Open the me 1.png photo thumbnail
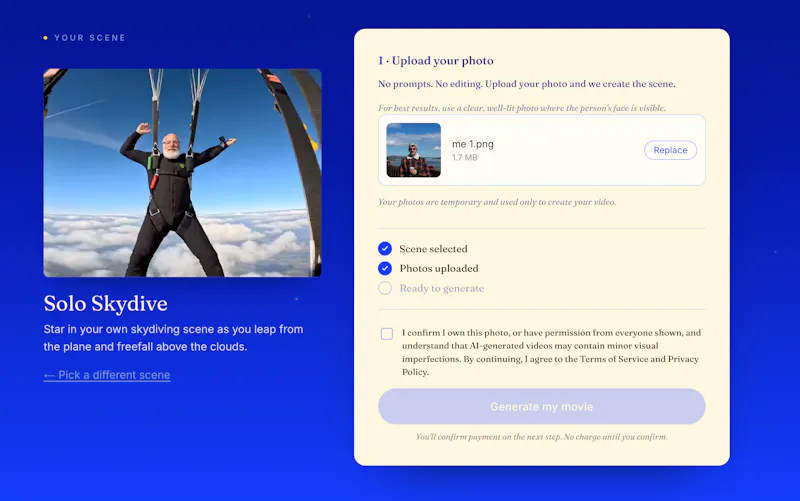The width and height of the screenshot is (800, 501). click(413, 150)
